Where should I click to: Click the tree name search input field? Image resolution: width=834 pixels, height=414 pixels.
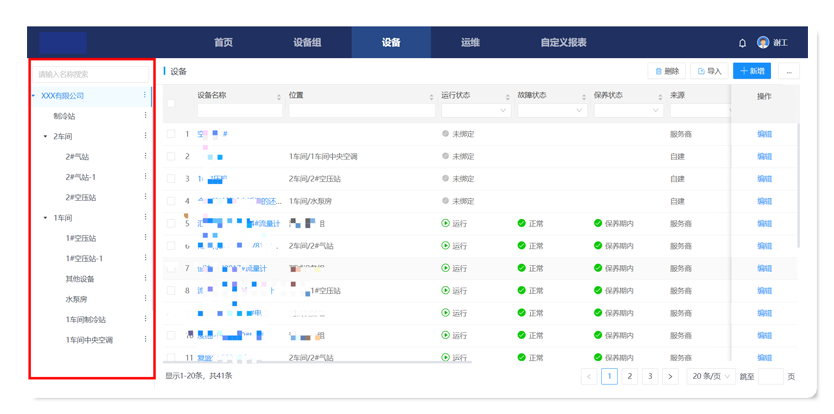[90, 73]
